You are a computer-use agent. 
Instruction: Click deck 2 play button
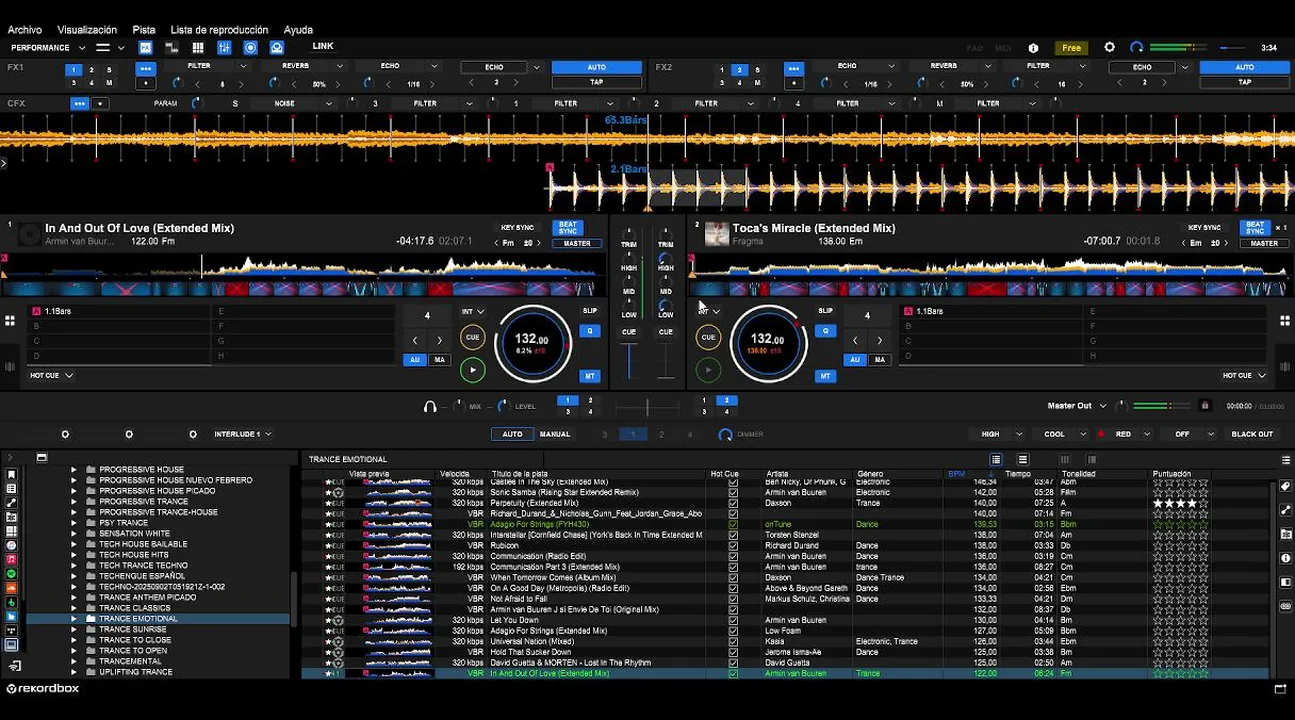coord(708,370)
